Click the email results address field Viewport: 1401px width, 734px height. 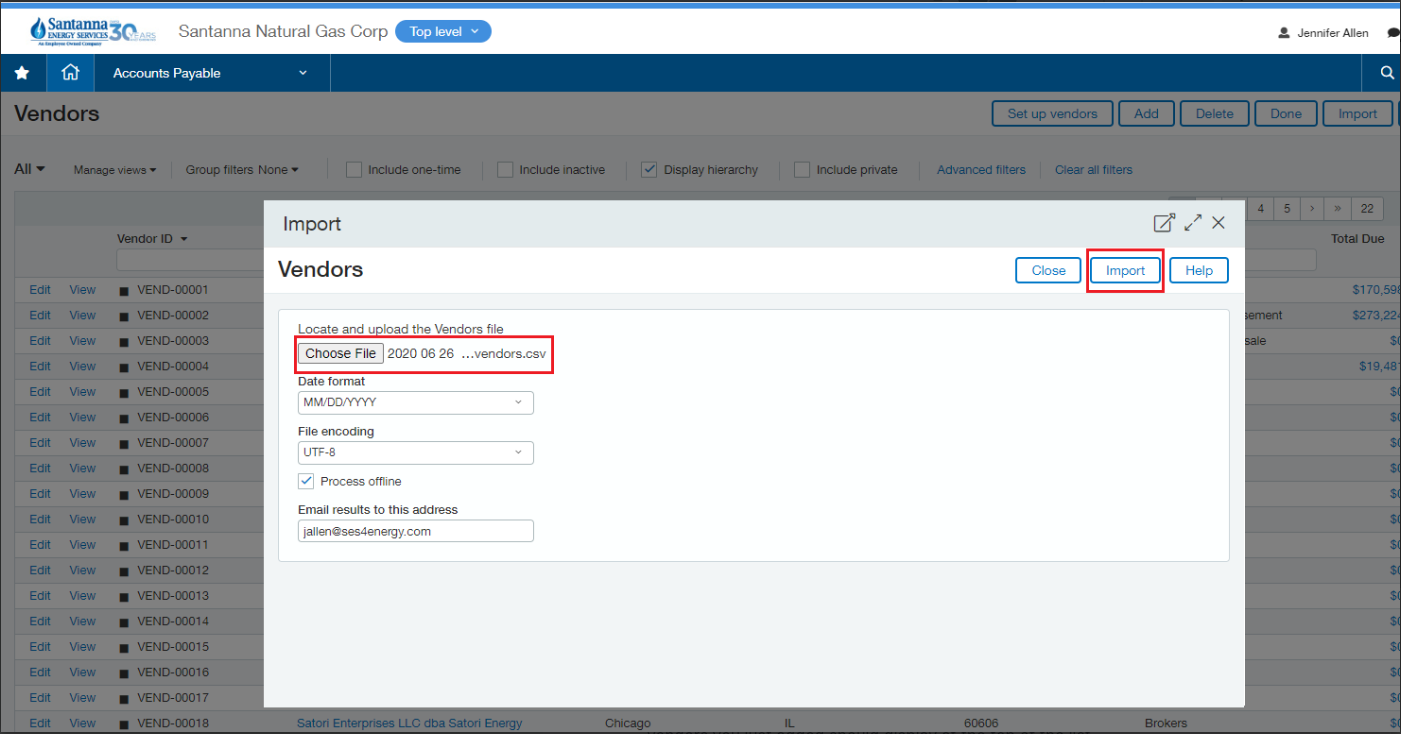point(415,530)
